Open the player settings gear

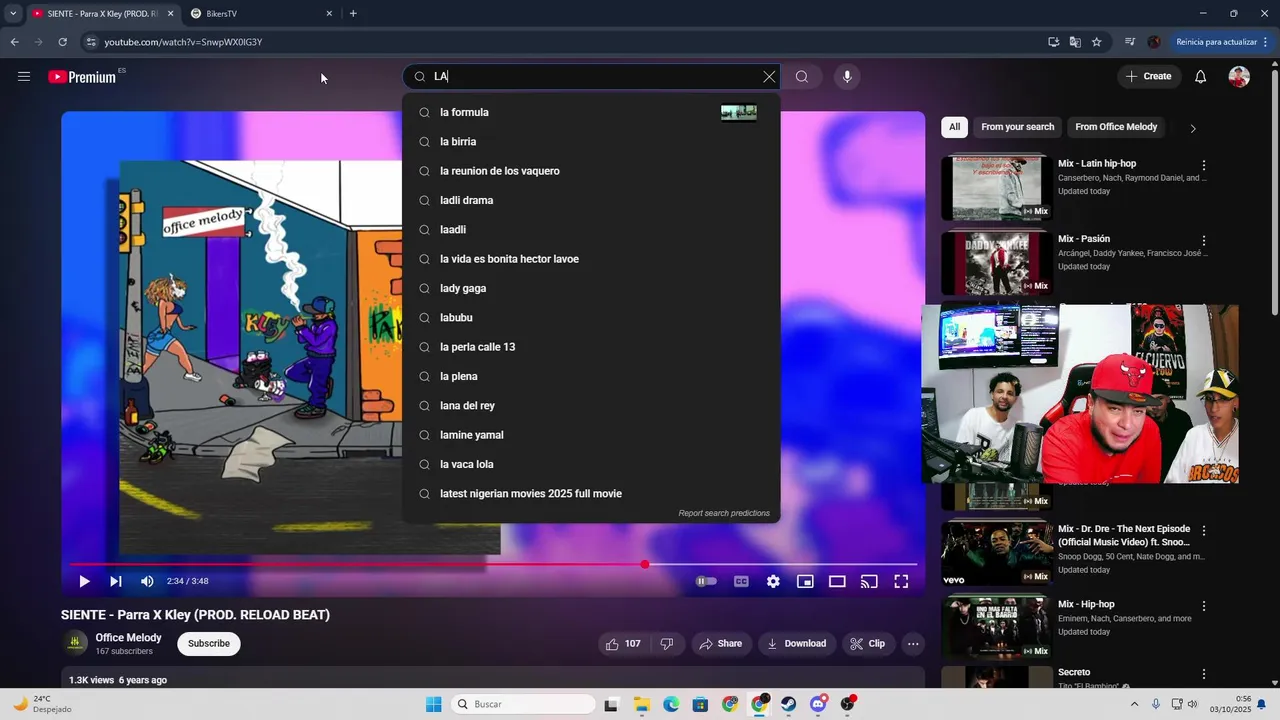click(x=773, y=581)
